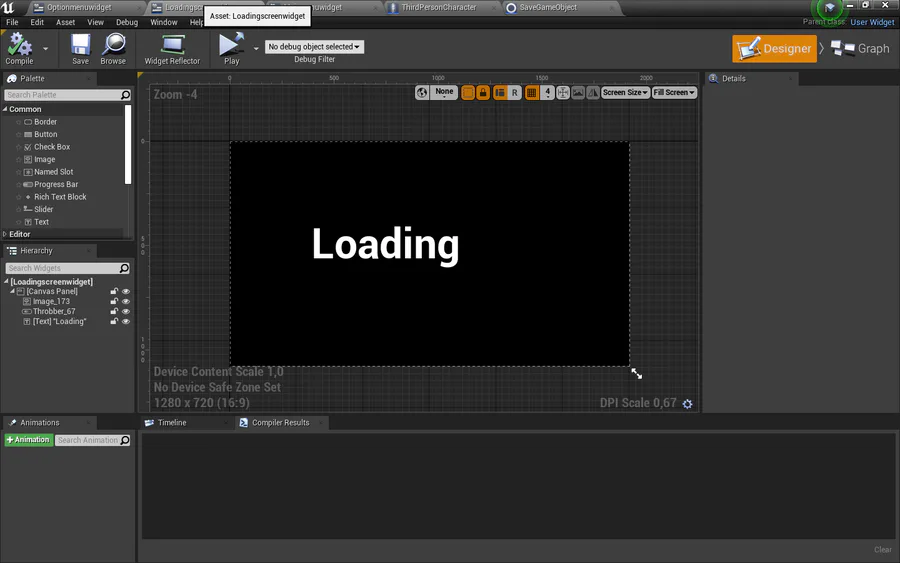Select Border in the palette
The height and width of the screenshot is (563, 900).
pyautogui.click(x=45, y=122)
